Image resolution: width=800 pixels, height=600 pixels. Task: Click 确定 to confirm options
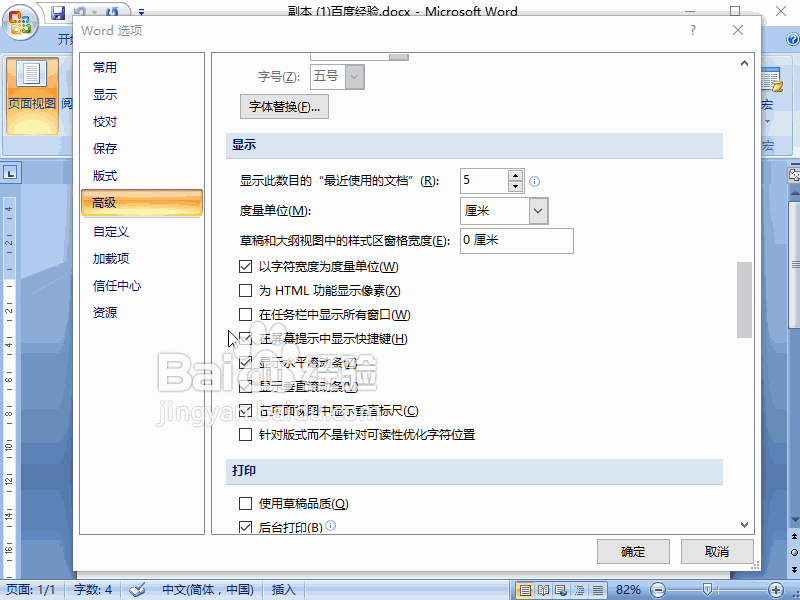pyautogui.click(x=633, y=552)
